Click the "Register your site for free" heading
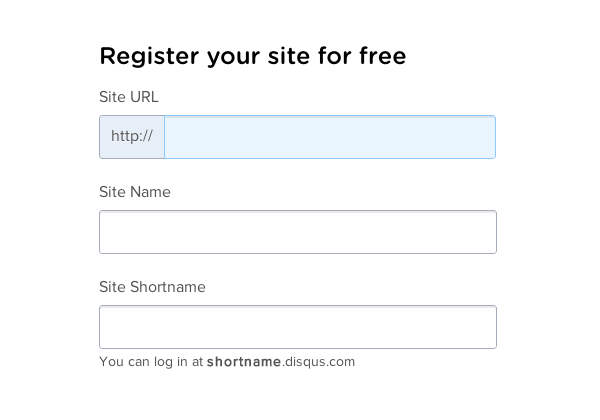Image resolution: width=600 pixels, height=420 pixels. pos(253,57)
